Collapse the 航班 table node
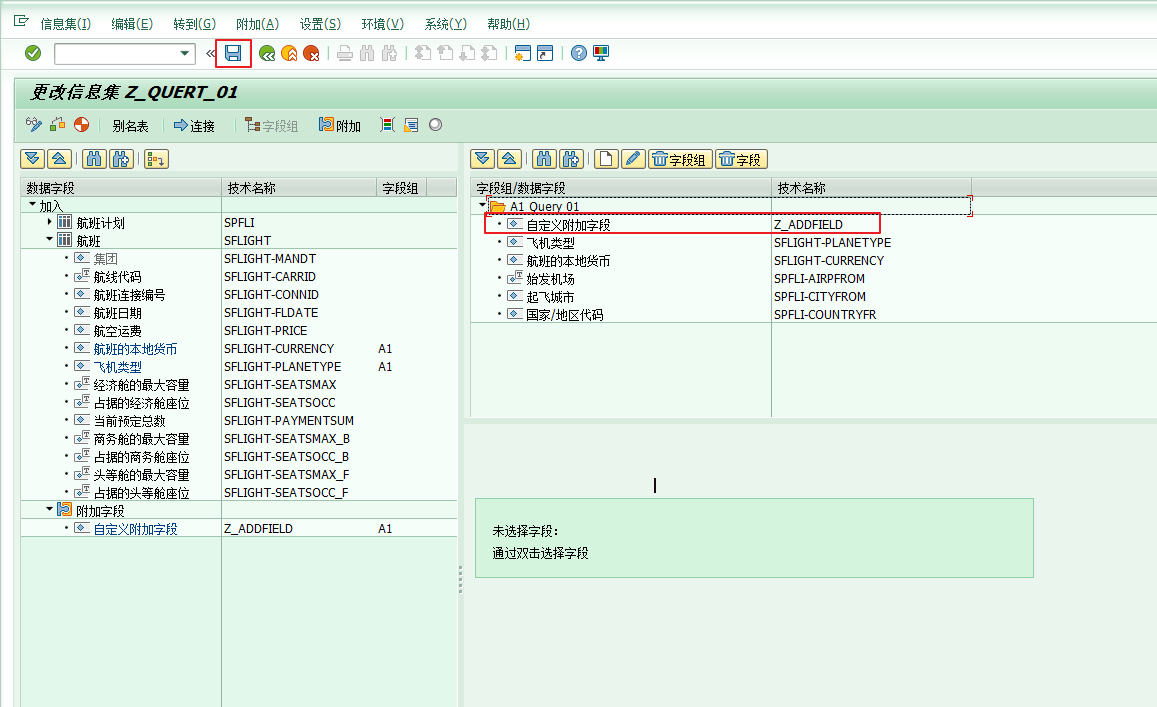This screenshot has height=707, width=1157. pyautogui.click(x=50, y=240)
